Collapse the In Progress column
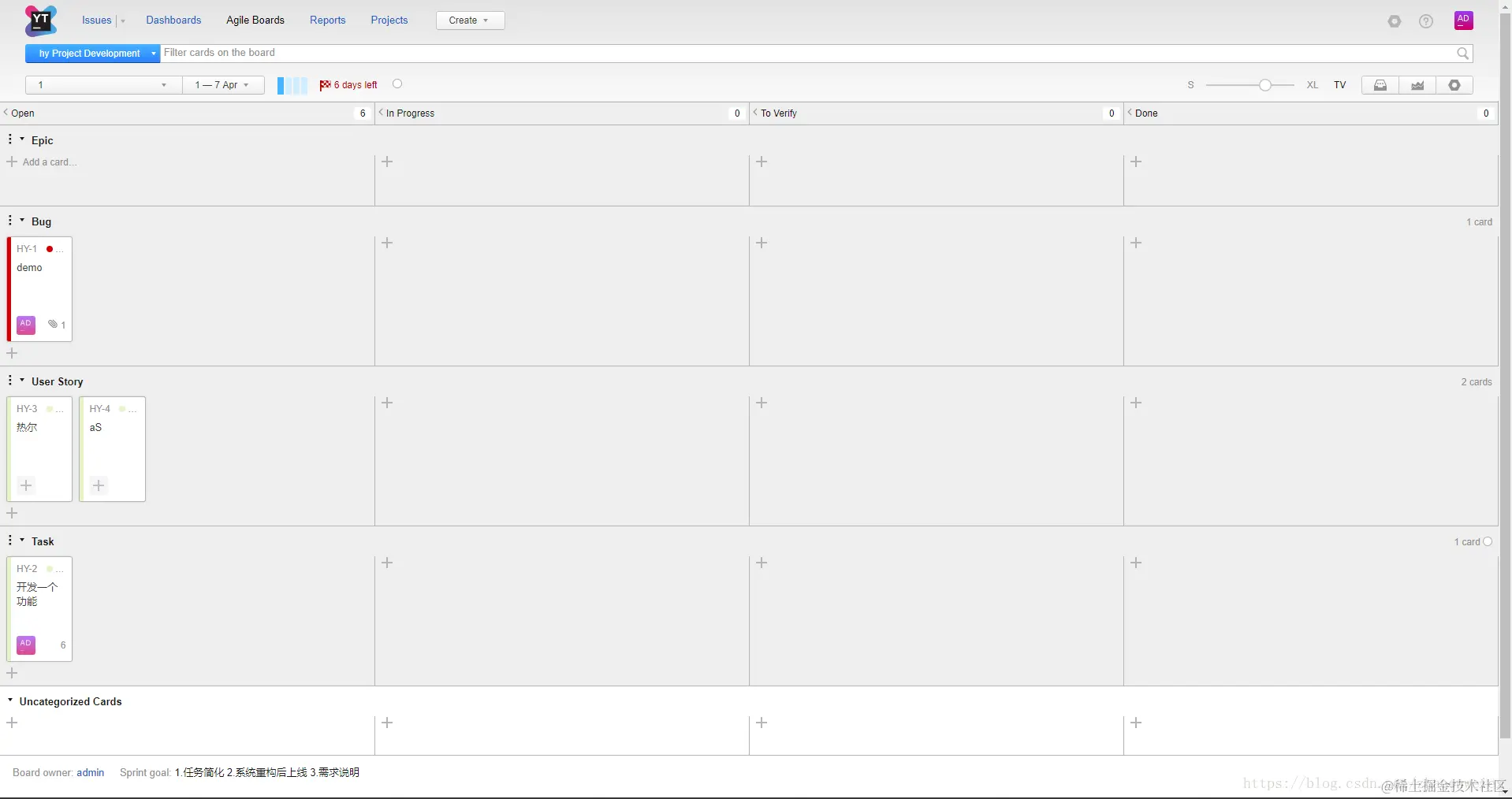 click(x=382, y=113)
